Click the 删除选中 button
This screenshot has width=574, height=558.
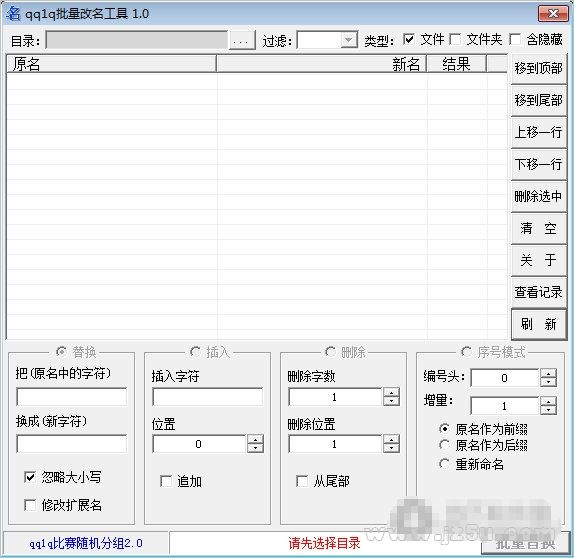point(538,196)
